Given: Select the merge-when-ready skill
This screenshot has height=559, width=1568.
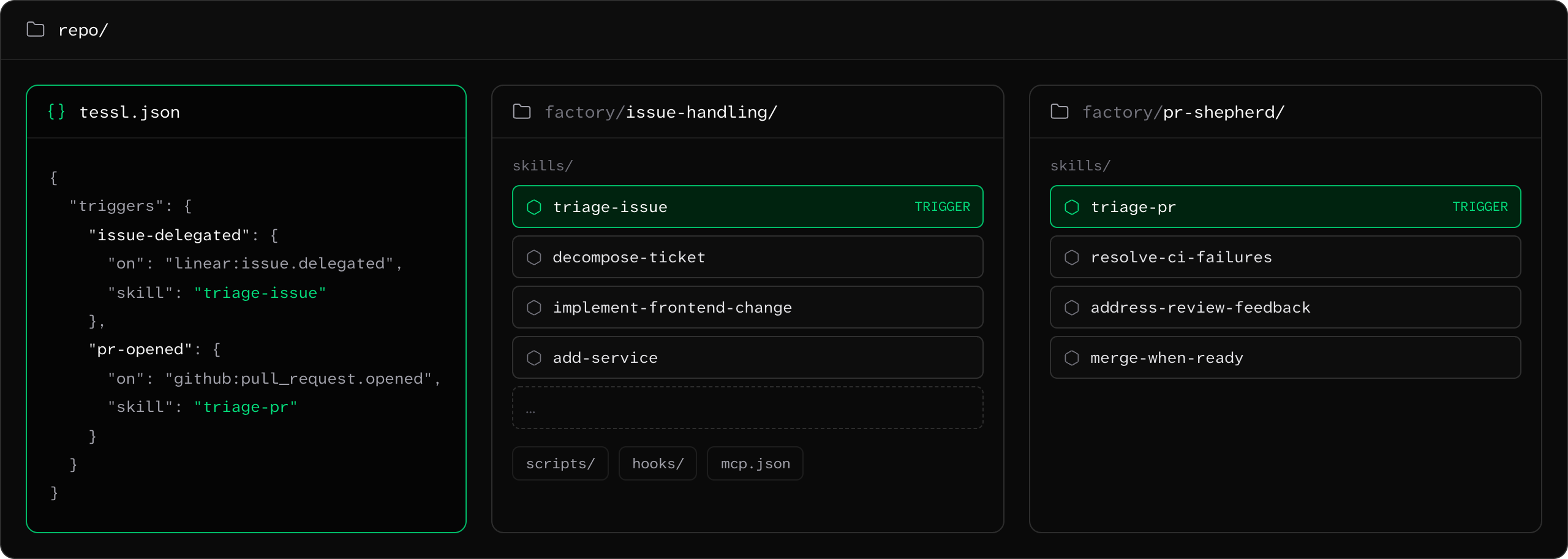Looking at the screenshot, I should 1286,358.
